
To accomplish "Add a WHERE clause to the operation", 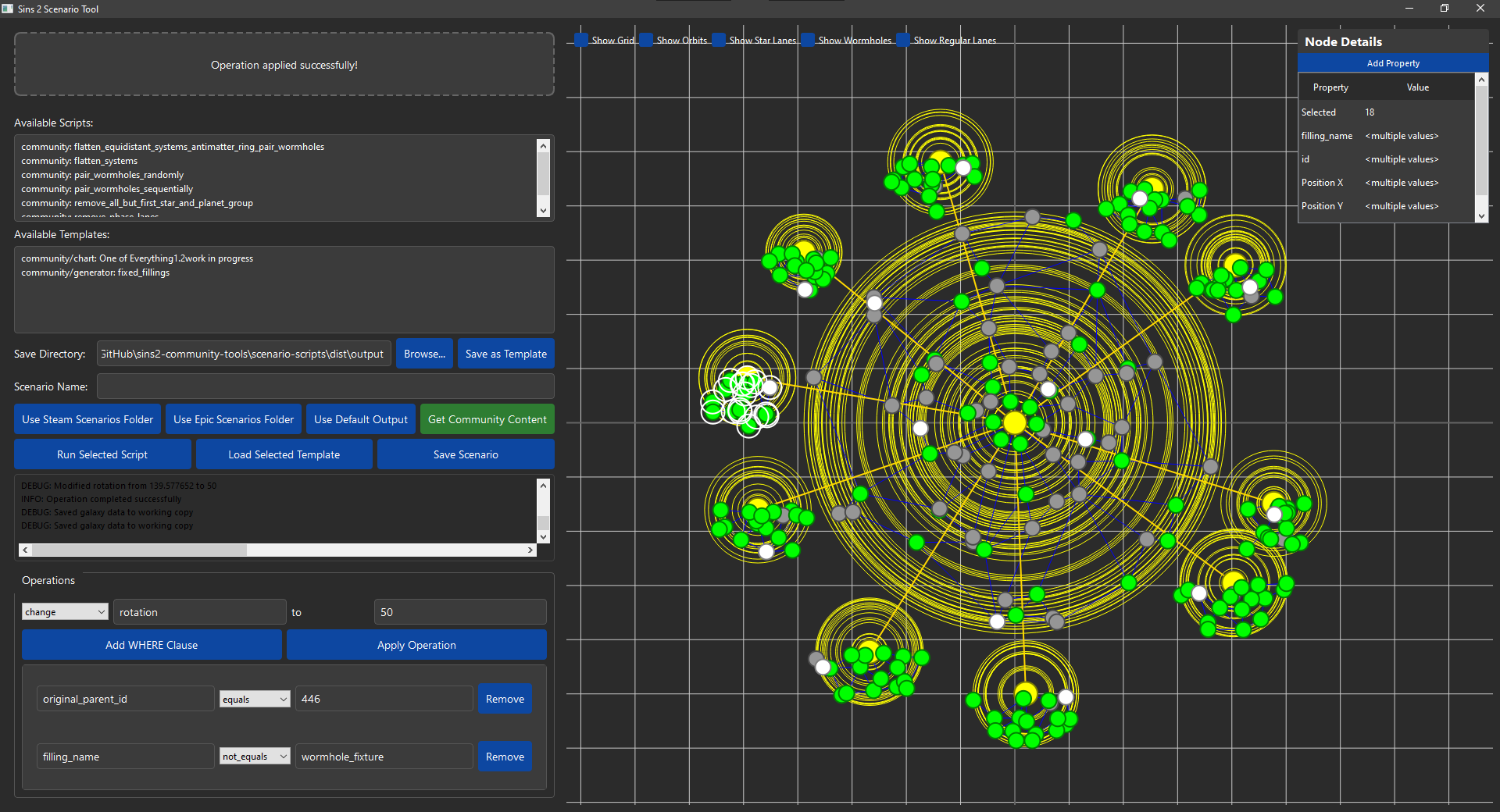I will [151, 645].
